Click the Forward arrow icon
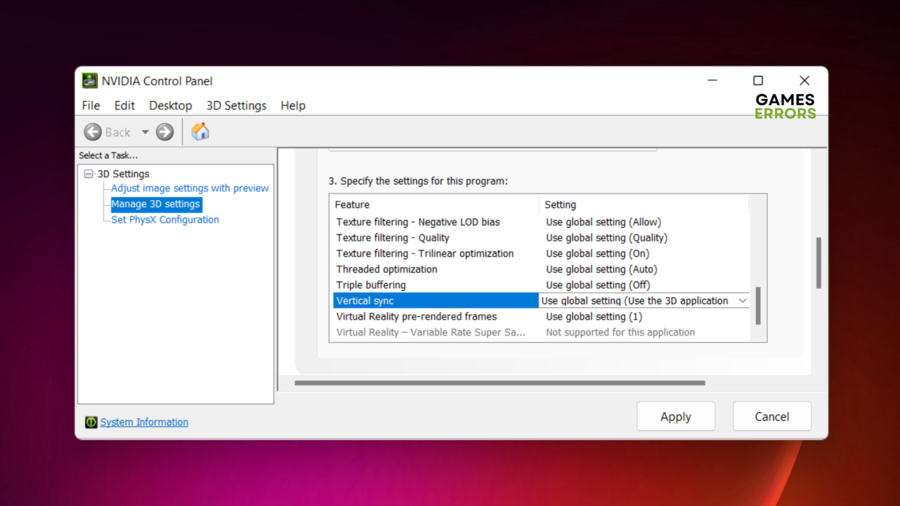 tap(165, 132)
